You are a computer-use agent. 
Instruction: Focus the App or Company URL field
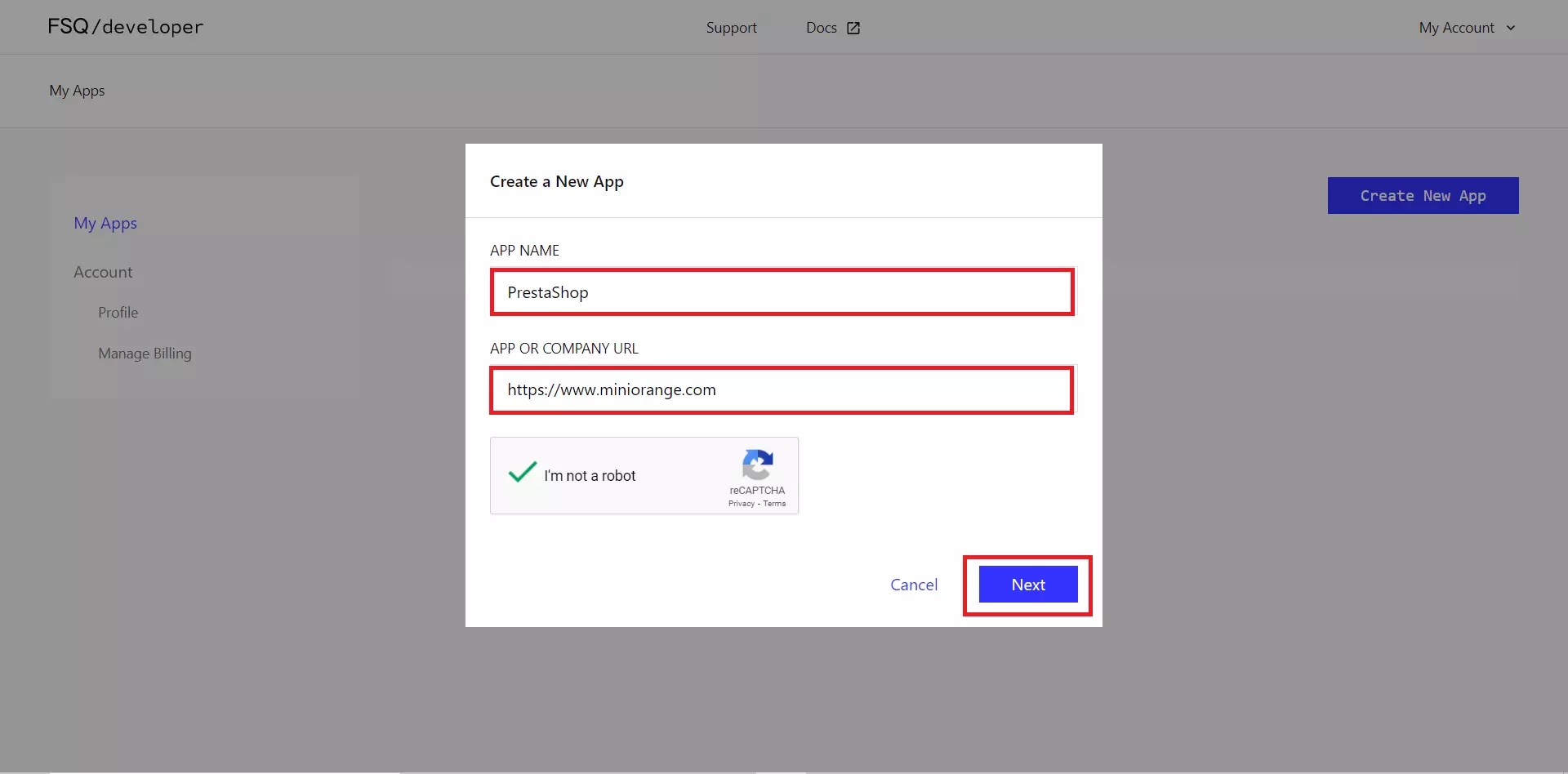tap(782, 389)
